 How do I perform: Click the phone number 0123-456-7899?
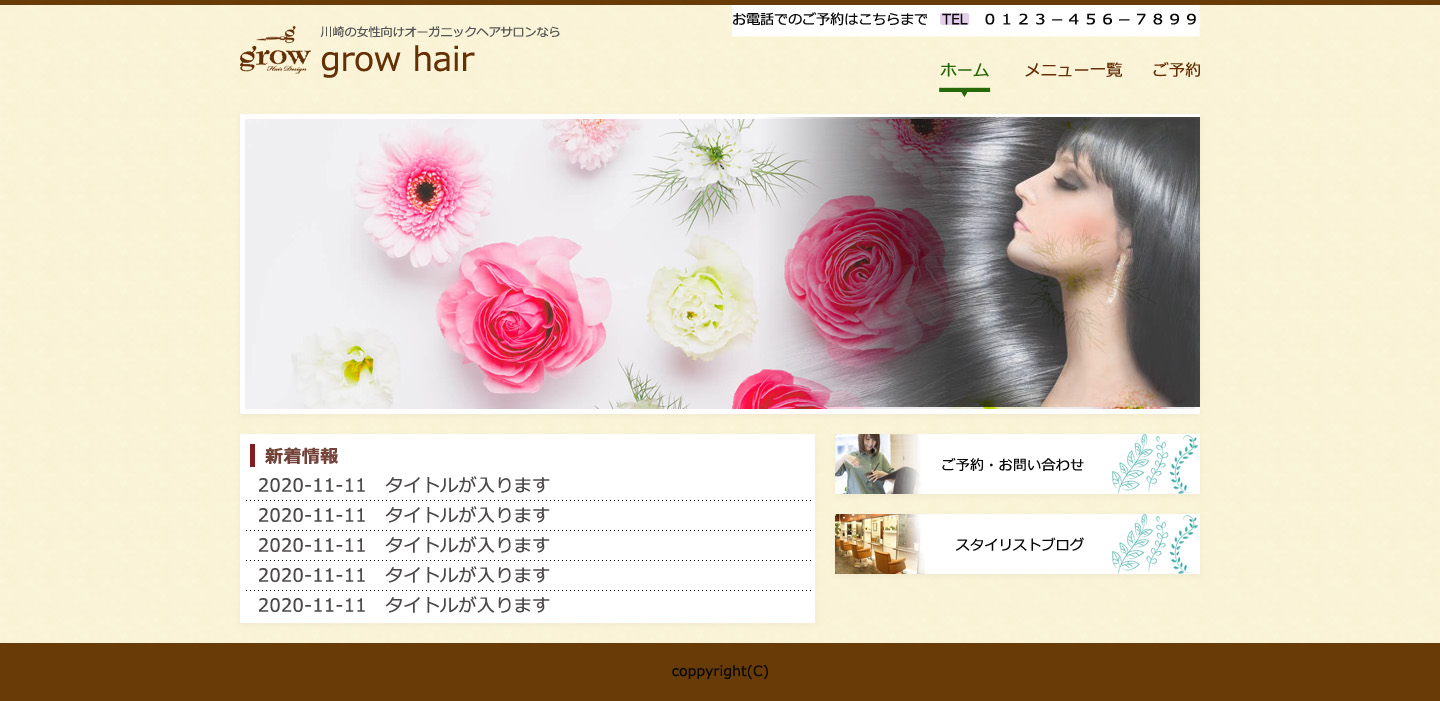click(x=1090, y=19)
